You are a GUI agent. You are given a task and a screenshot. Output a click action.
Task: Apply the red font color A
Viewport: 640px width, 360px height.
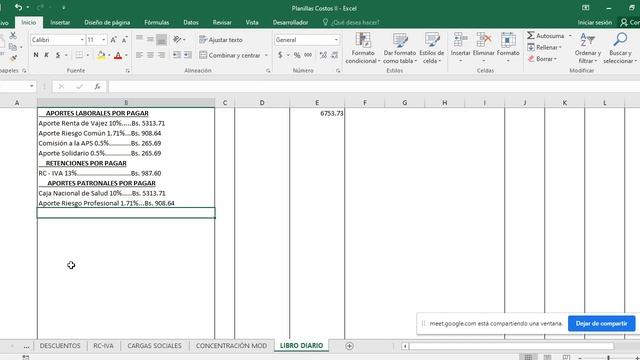118,56
